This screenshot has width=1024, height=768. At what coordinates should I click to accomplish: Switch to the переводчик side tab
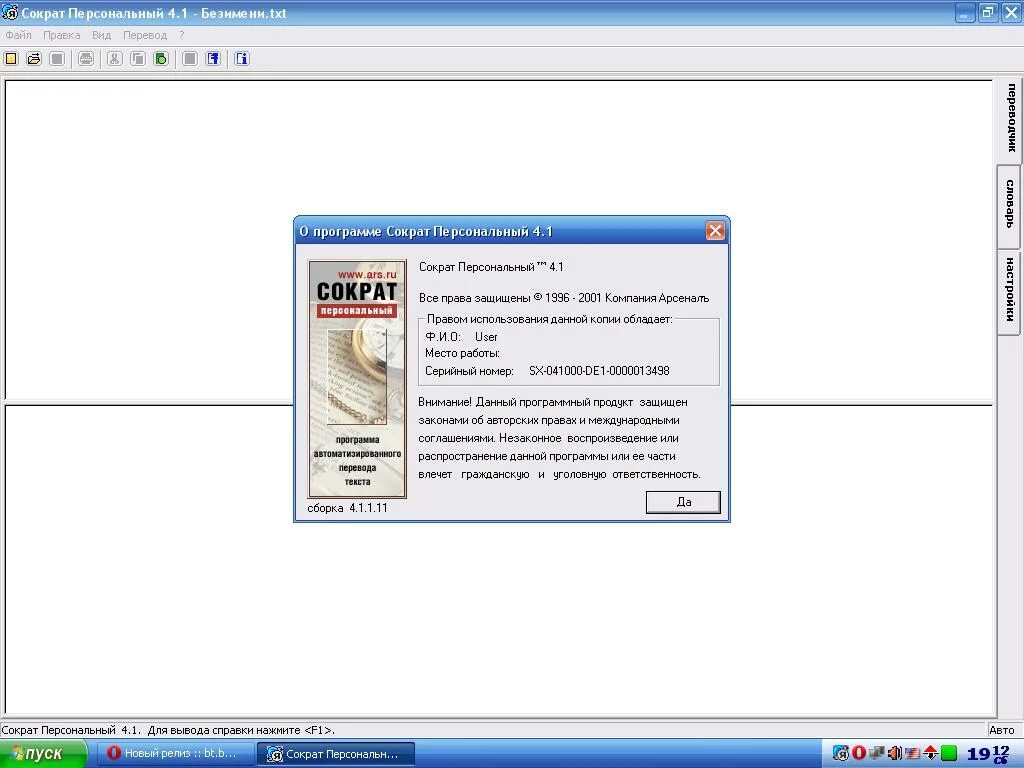coord(1010,119)
